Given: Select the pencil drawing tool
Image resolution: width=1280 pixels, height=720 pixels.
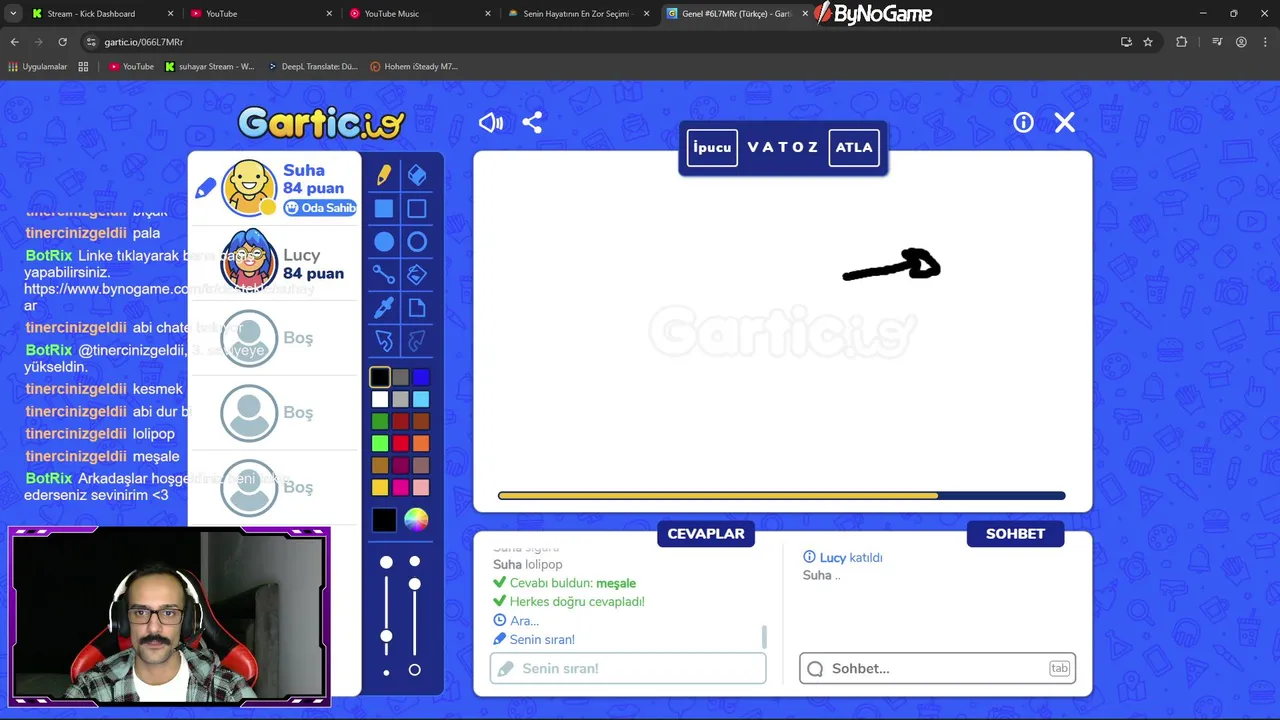Looking at the screenshot, I should pos(384,175).
